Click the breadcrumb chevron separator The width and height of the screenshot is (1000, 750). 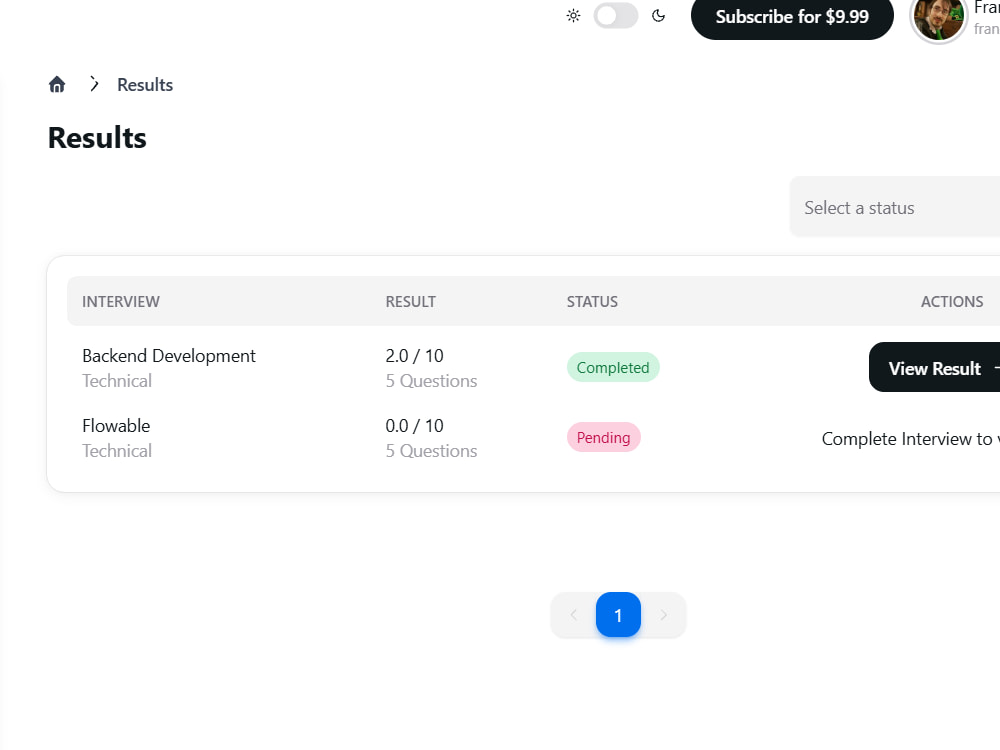pyautogui.click(x=94, y=84)
